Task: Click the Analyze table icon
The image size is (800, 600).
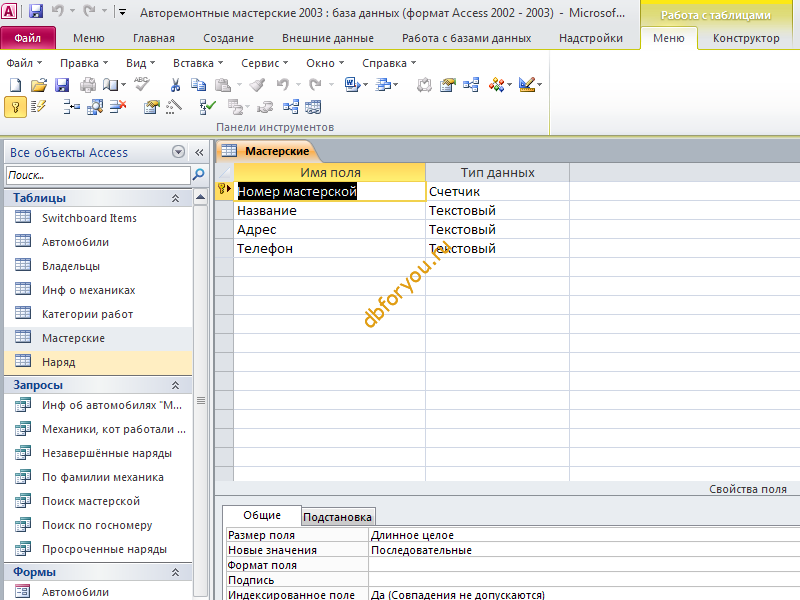Action: click(383, 85)
